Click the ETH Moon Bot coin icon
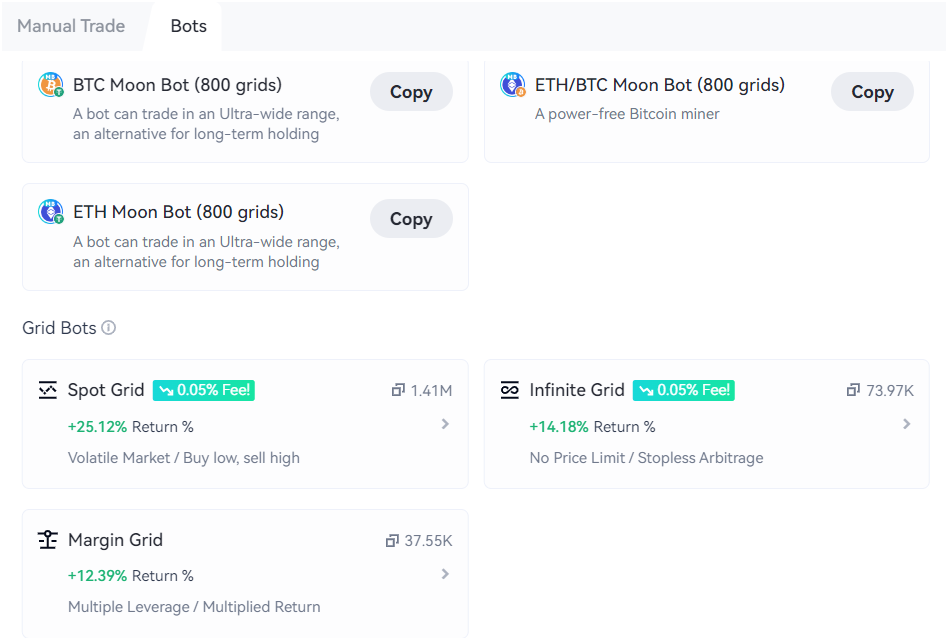948x640 pixels. coord(49,213)
